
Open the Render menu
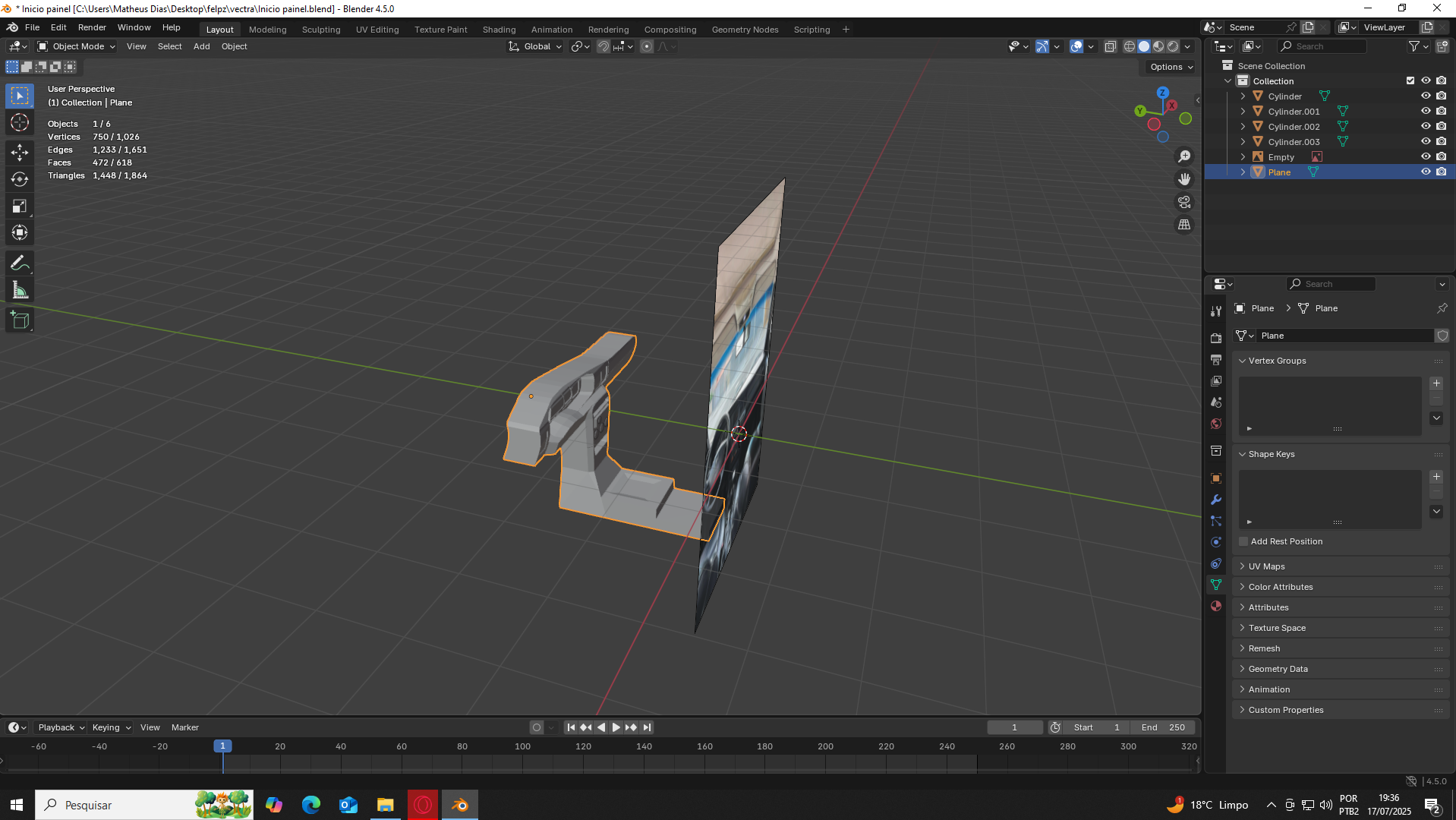point(92,27)
